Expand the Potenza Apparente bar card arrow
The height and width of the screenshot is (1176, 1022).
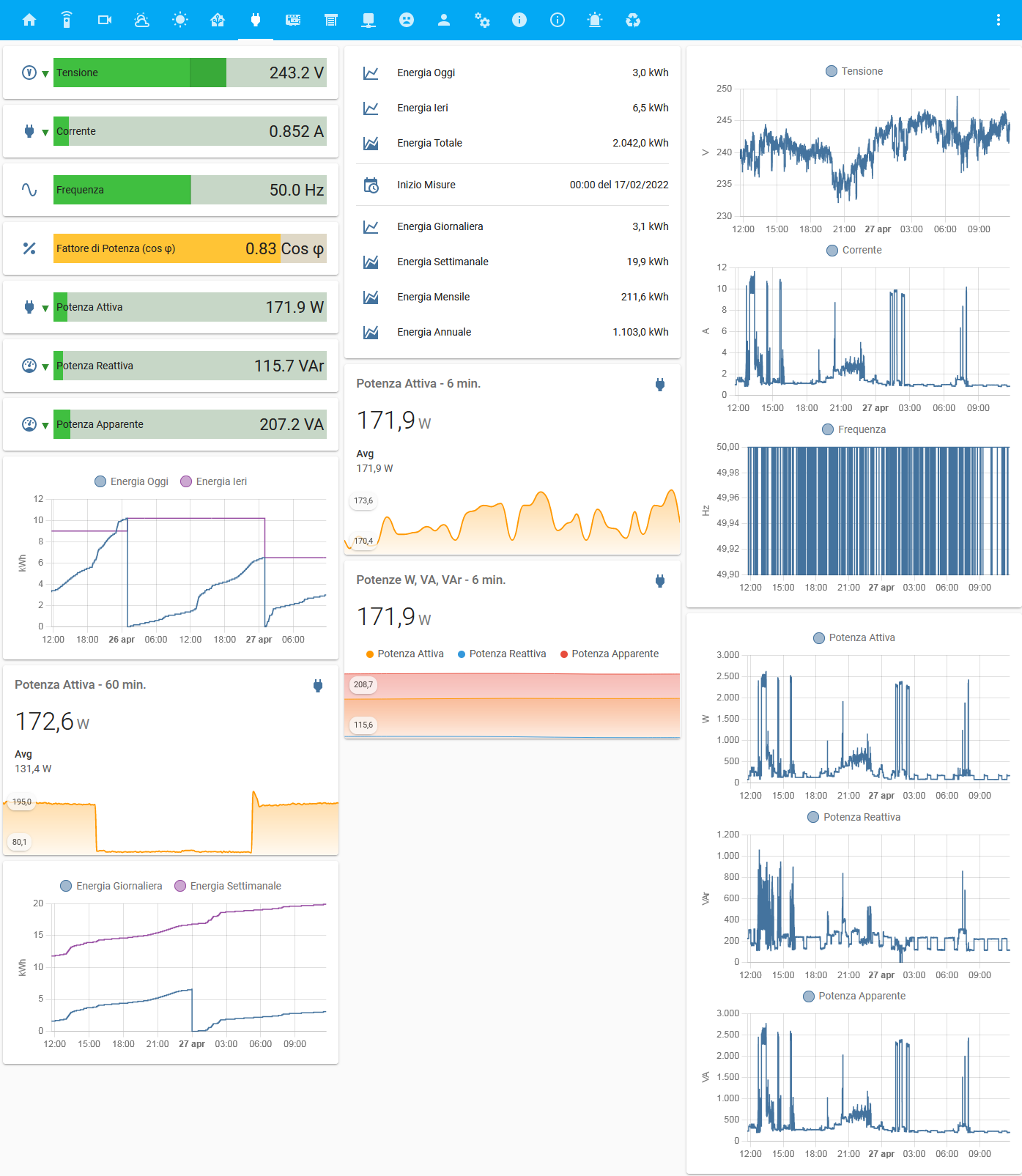45,425
